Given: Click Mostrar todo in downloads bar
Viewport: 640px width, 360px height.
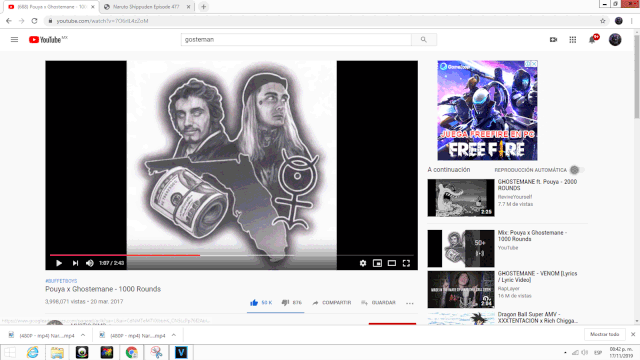Looking at the screenshot, I should coord(604,334).
